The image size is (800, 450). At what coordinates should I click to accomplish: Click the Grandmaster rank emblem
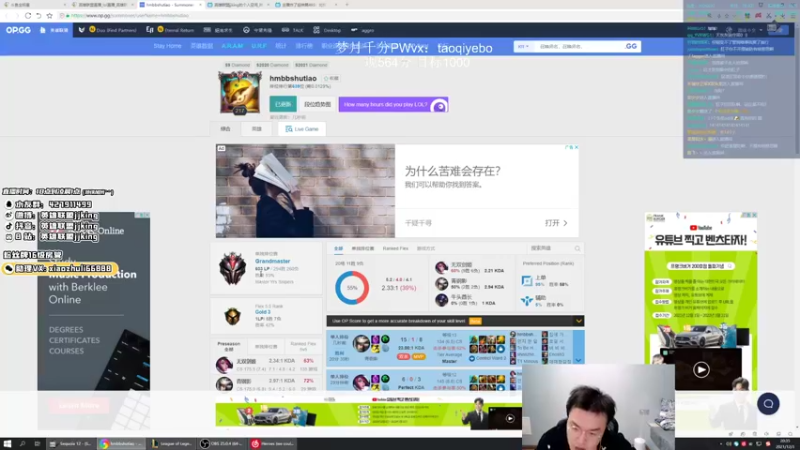(233, 268)
